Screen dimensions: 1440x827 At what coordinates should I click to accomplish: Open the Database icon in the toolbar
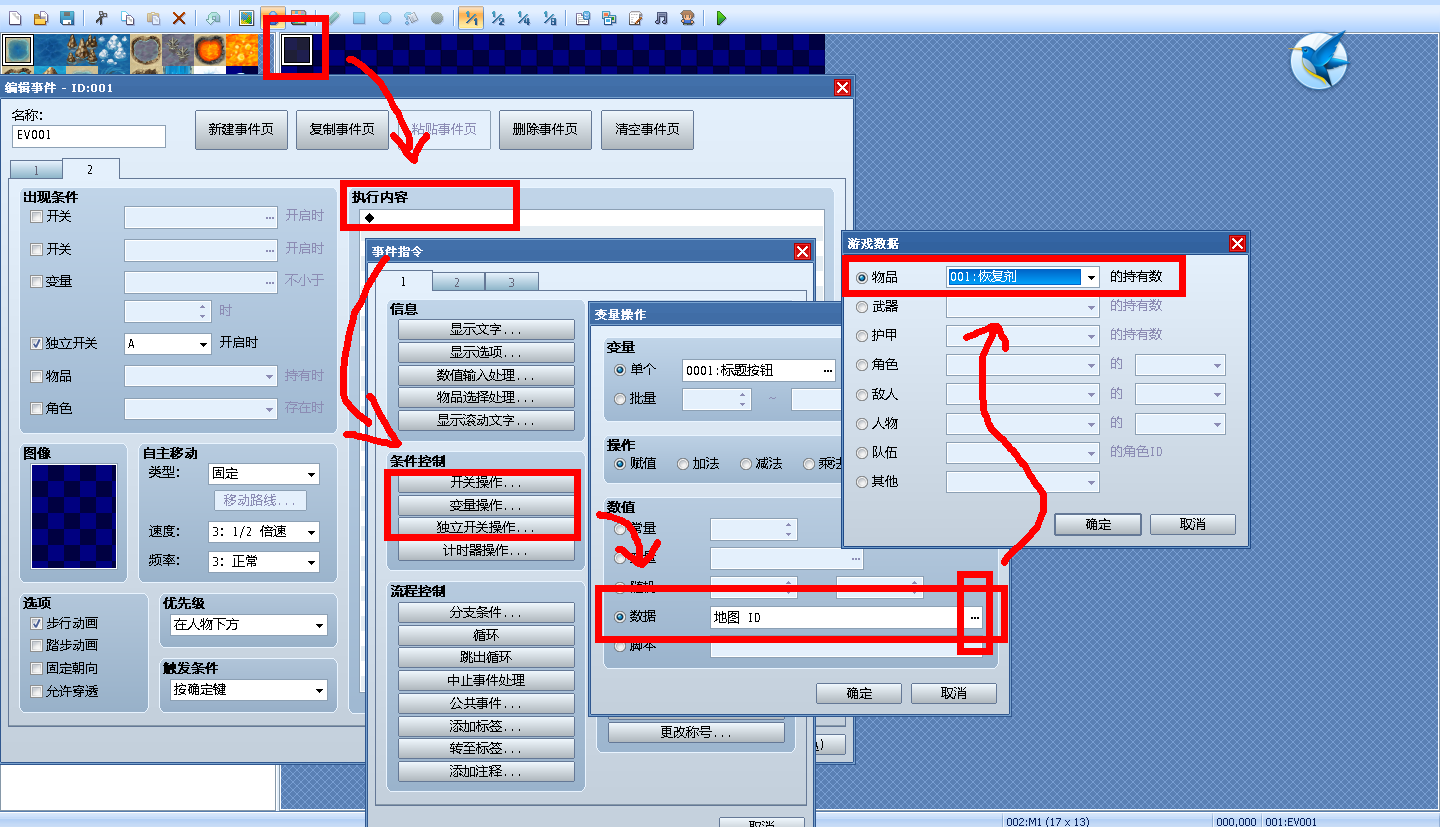pos(584,18)
